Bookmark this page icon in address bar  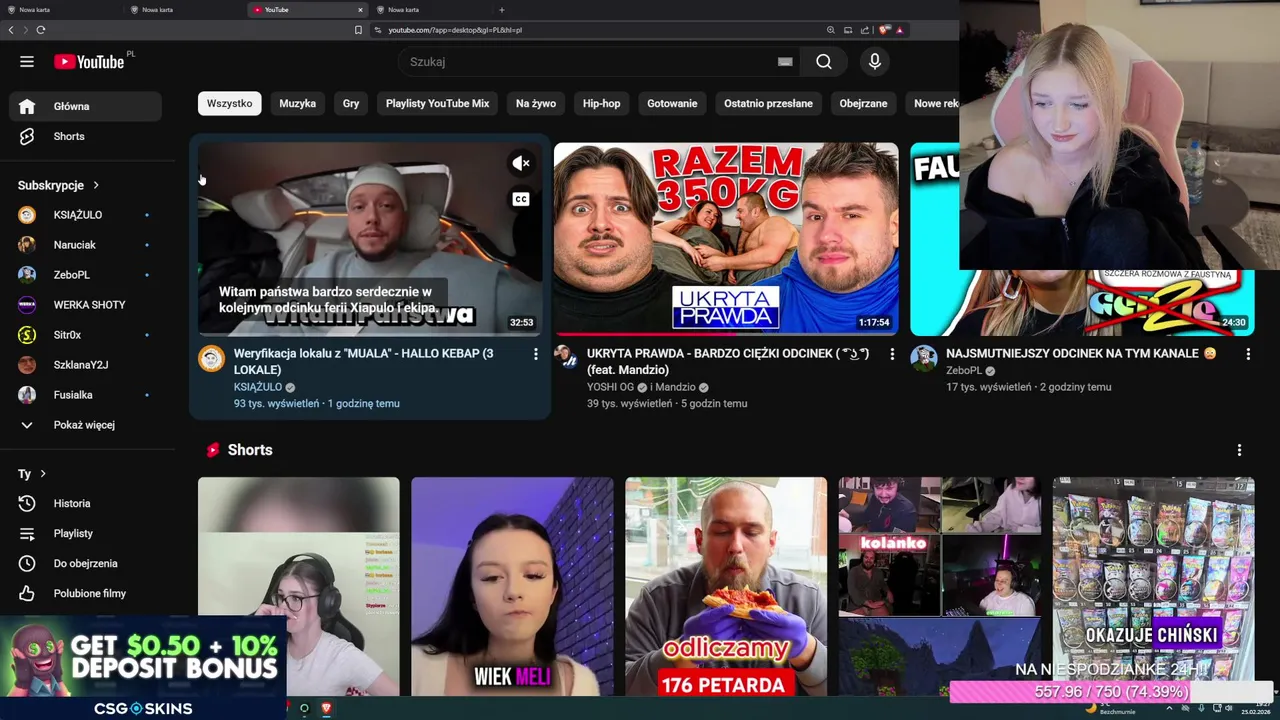(x=358, y=30)
